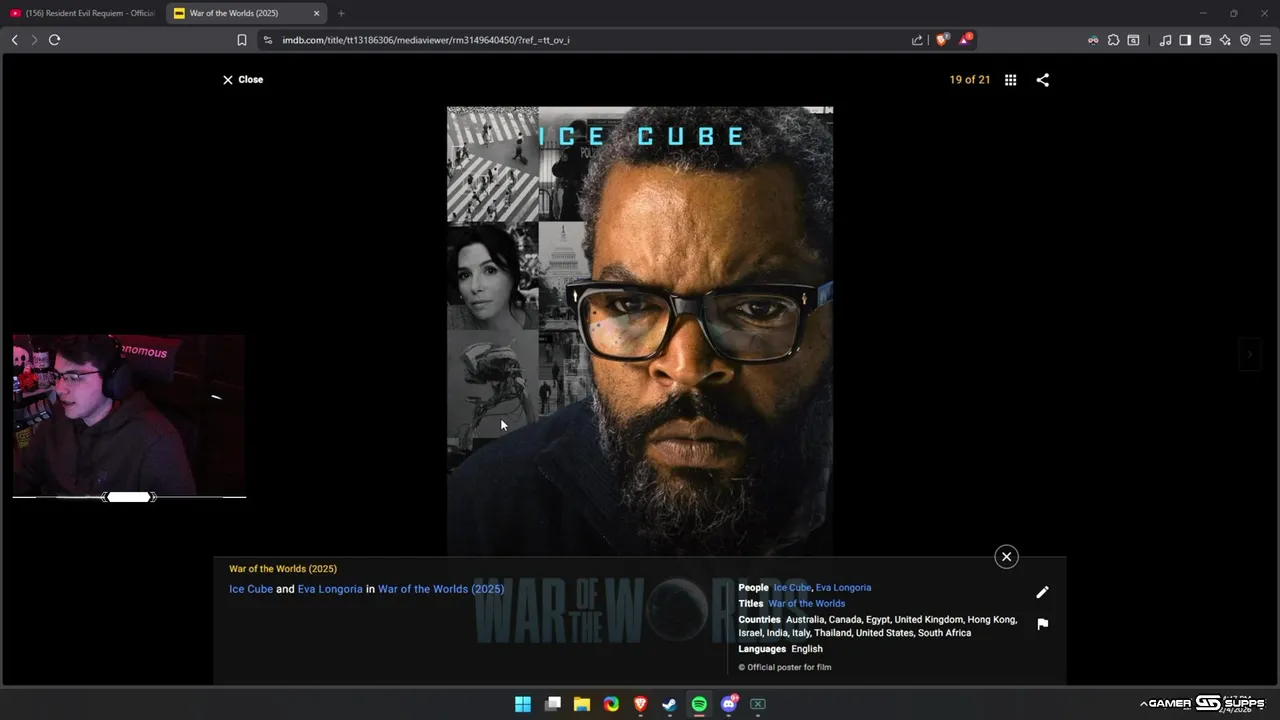Screen dimensions: 1280x720
Task: Open Leo AI sparkle icon
Action: point(1225,40)
